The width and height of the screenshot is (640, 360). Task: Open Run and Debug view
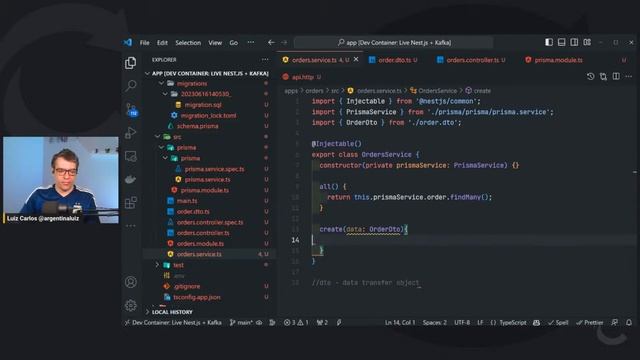[131, 133]
